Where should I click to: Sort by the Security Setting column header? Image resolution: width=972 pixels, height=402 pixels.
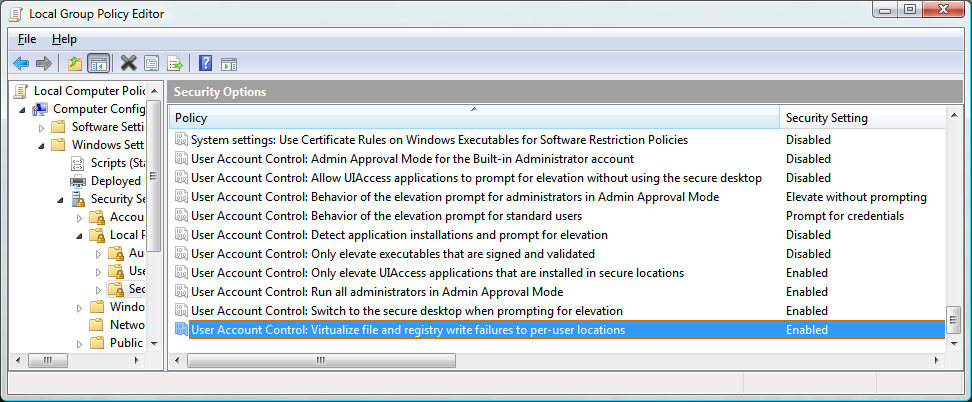[862, 117]
